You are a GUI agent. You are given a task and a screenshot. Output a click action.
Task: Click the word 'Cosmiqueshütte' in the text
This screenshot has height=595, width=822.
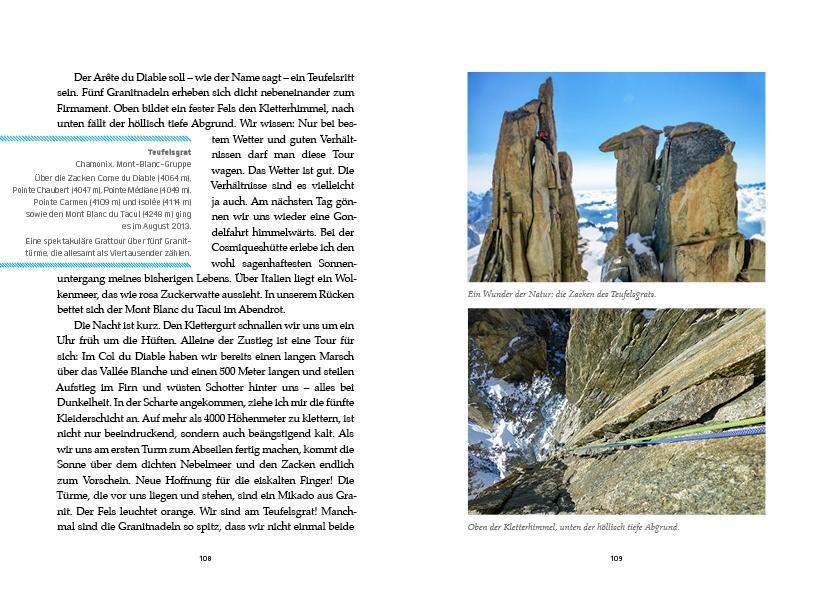click(246, 246)
